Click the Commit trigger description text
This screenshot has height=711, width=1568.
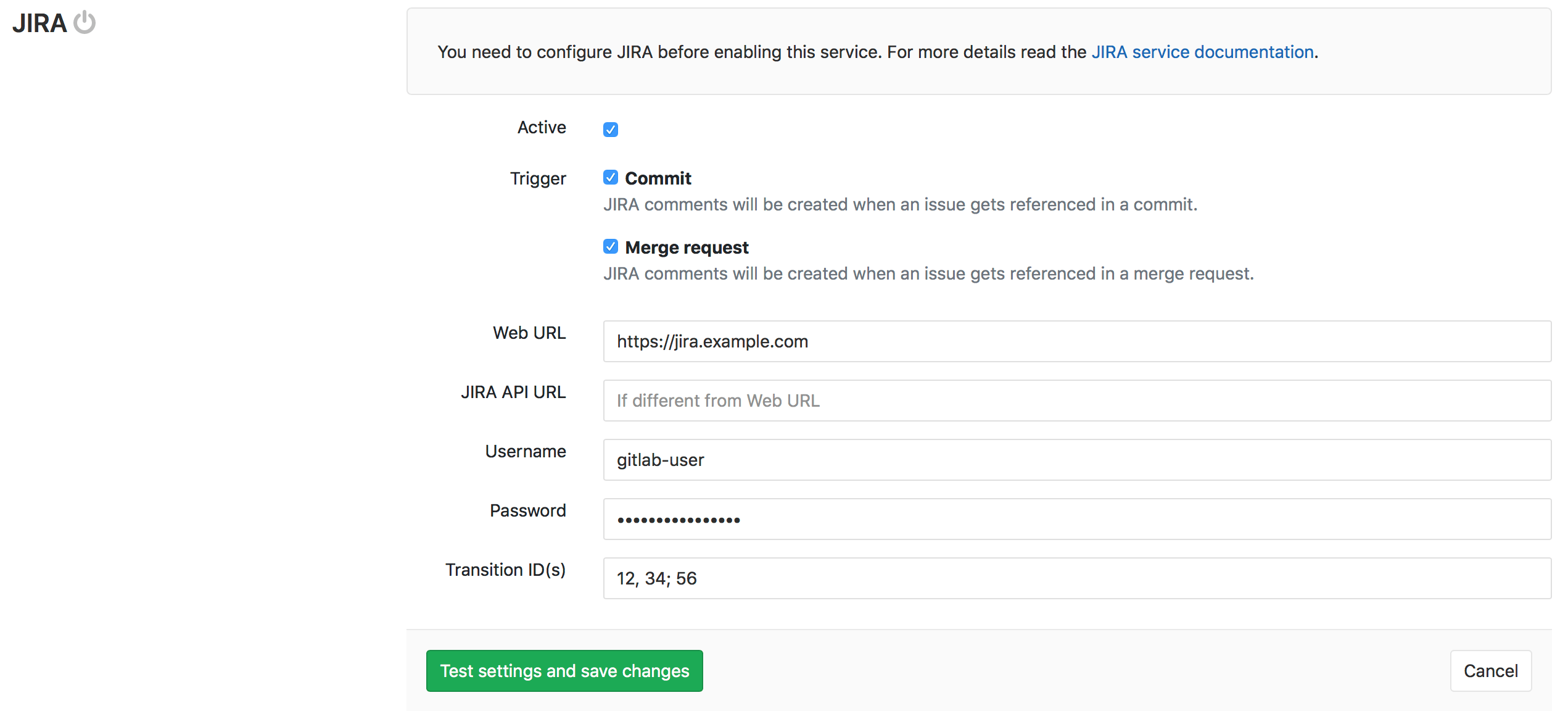tap(901, 204)
